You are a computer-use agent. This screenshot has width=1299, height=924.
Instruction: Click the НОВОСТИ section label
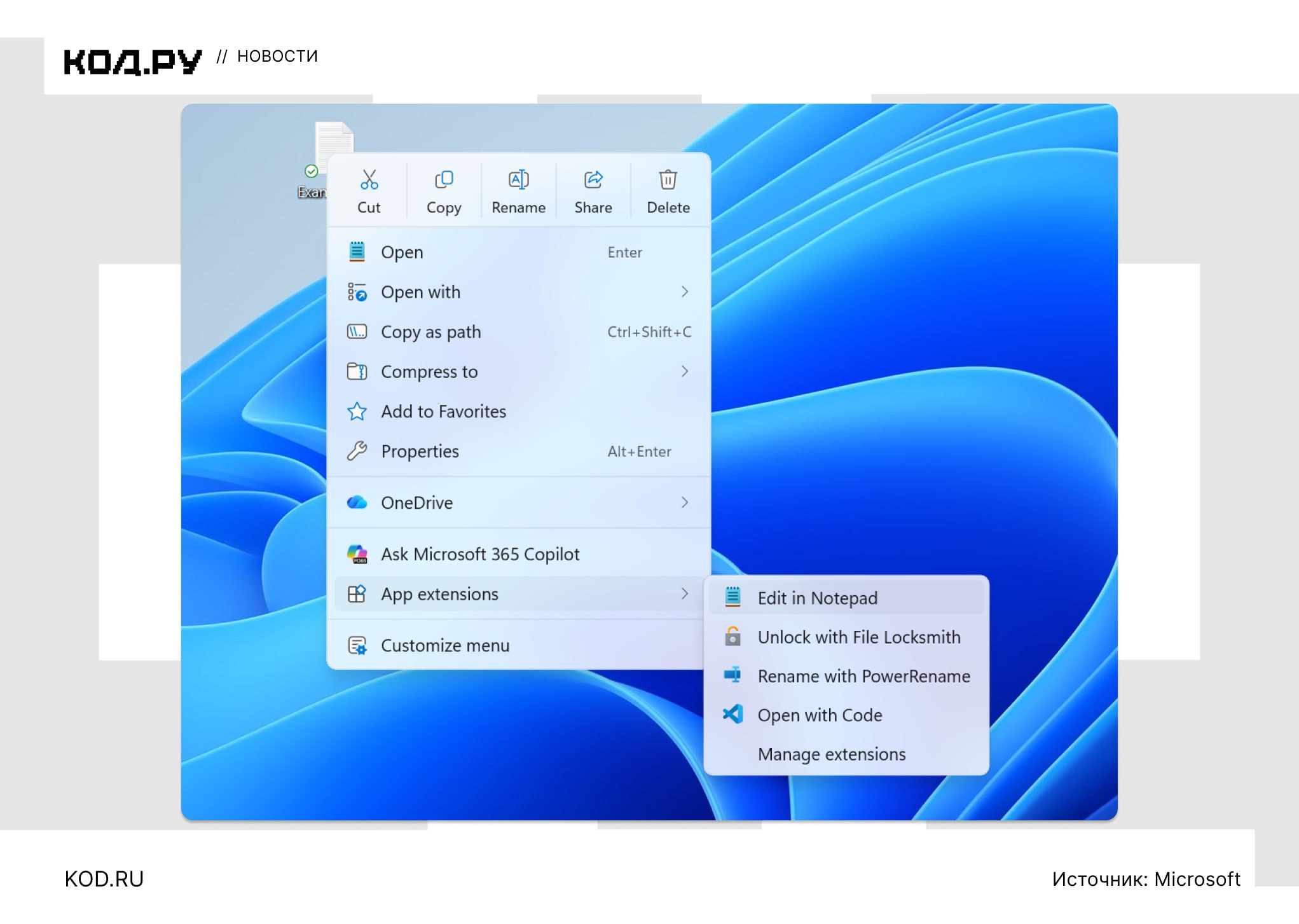(x=277, y=57)
